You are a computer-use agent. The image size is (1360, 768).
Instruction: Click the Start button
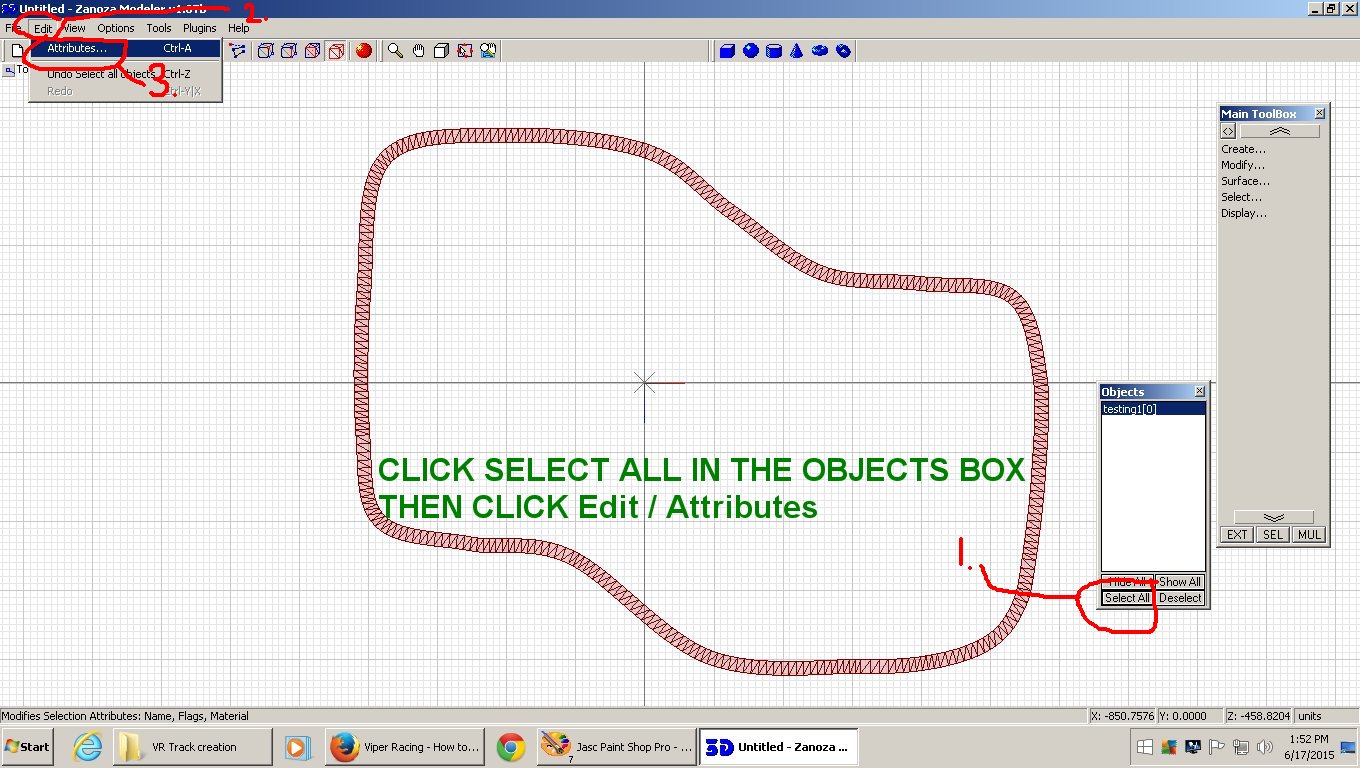28,747
